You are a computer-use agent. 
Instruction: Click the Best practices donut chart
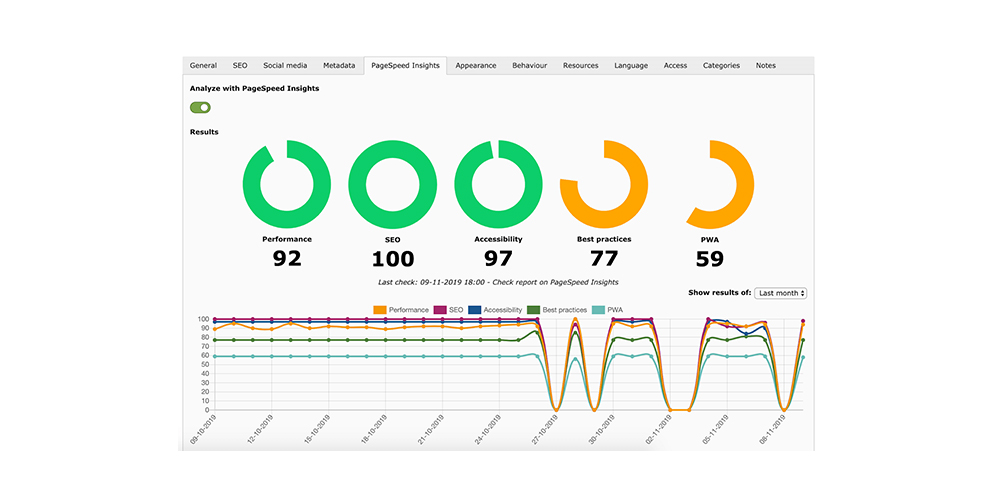coord(604,185)
